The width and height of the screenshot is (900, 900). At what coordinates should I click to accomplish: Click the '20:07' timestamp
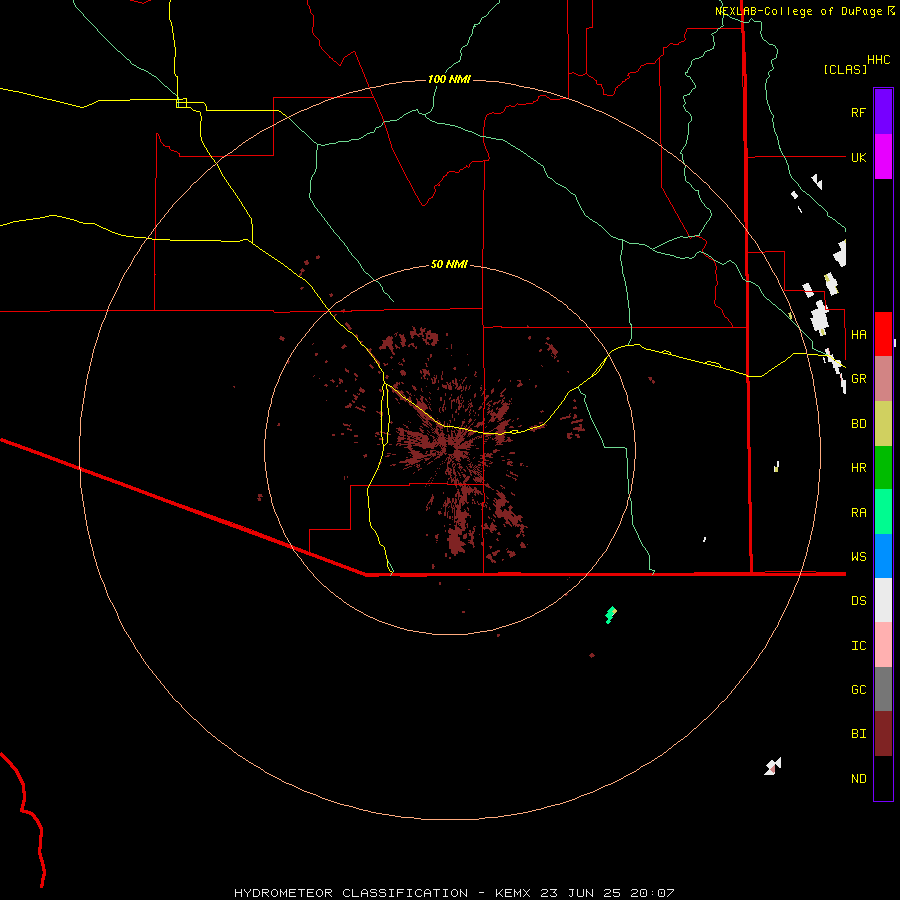tap(652, 893)
